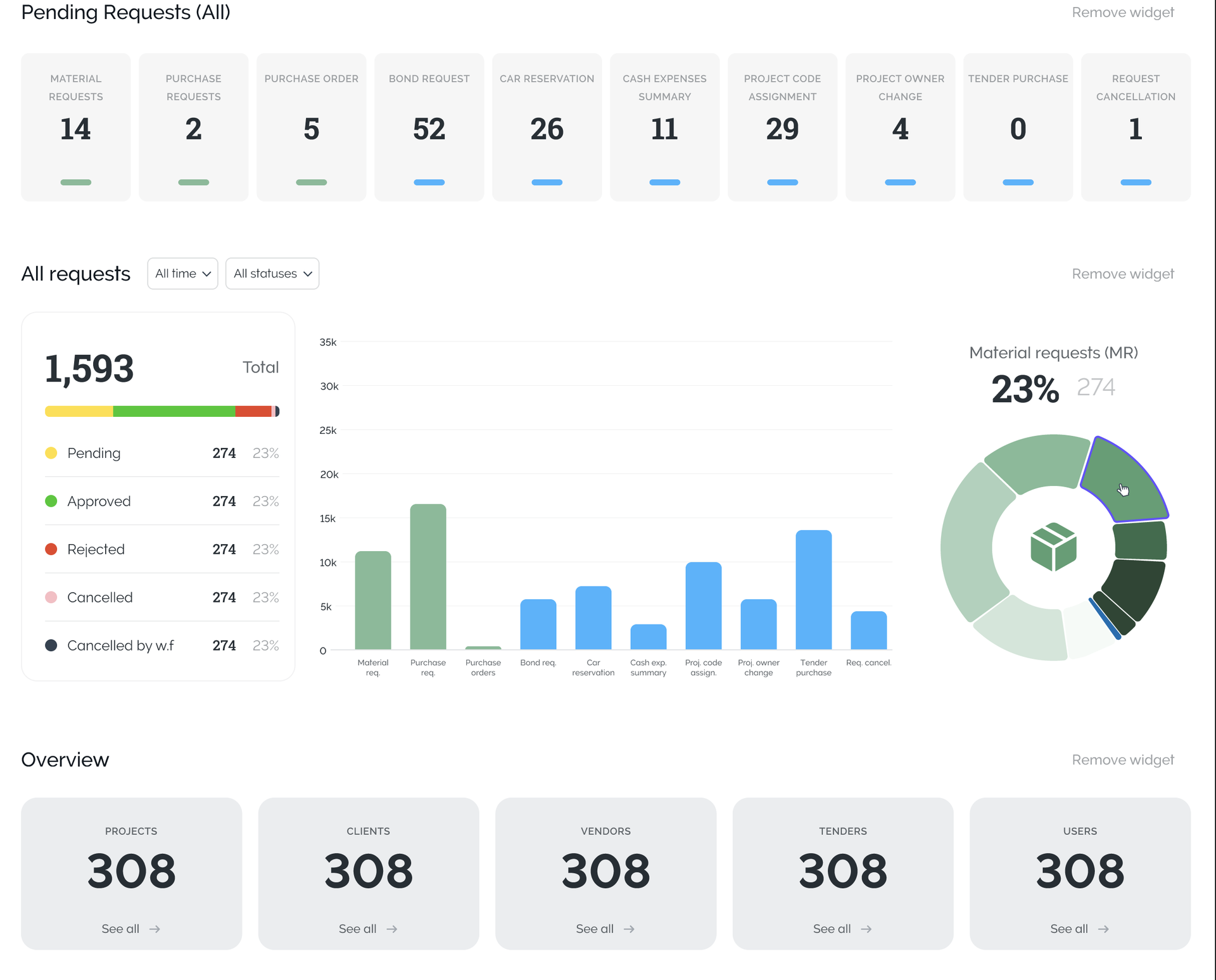Select the Car Reservation pending card
Viewport: 1216px width, 980px height.
coord(547,127)
